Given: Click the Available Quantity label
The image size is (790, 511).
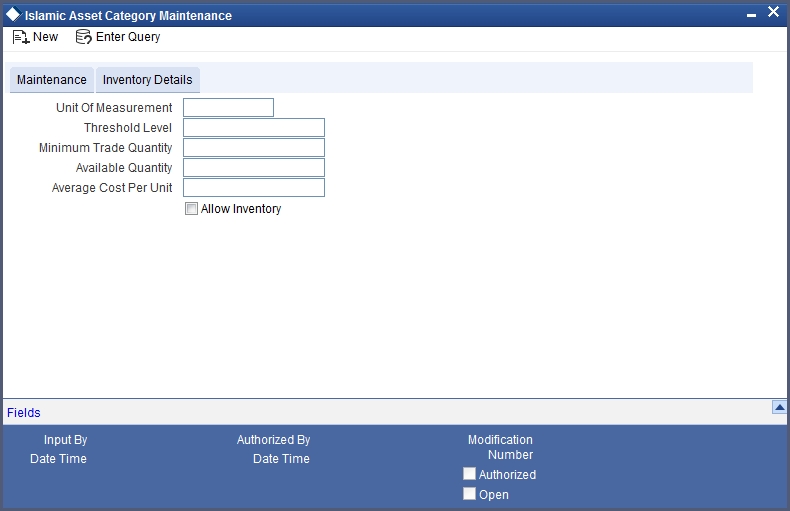Looking at the screenshot, I should click(124, 168).
